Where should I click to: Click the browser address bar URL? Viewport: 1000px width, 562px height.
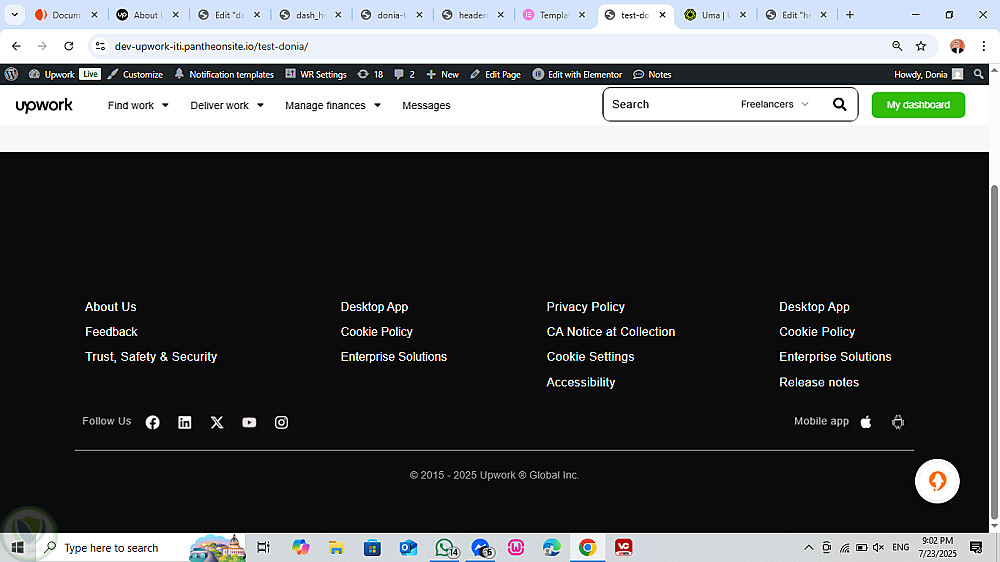[211, 46]
